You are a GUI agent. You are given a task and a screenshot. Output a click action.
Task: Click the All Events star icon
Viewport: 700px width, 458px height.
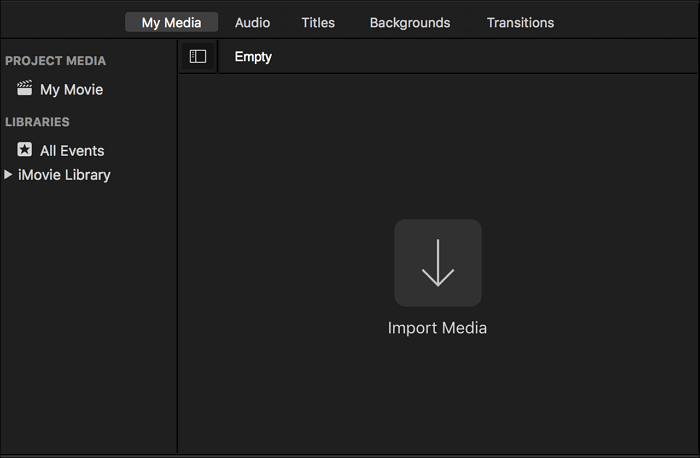tap(25, 150)
